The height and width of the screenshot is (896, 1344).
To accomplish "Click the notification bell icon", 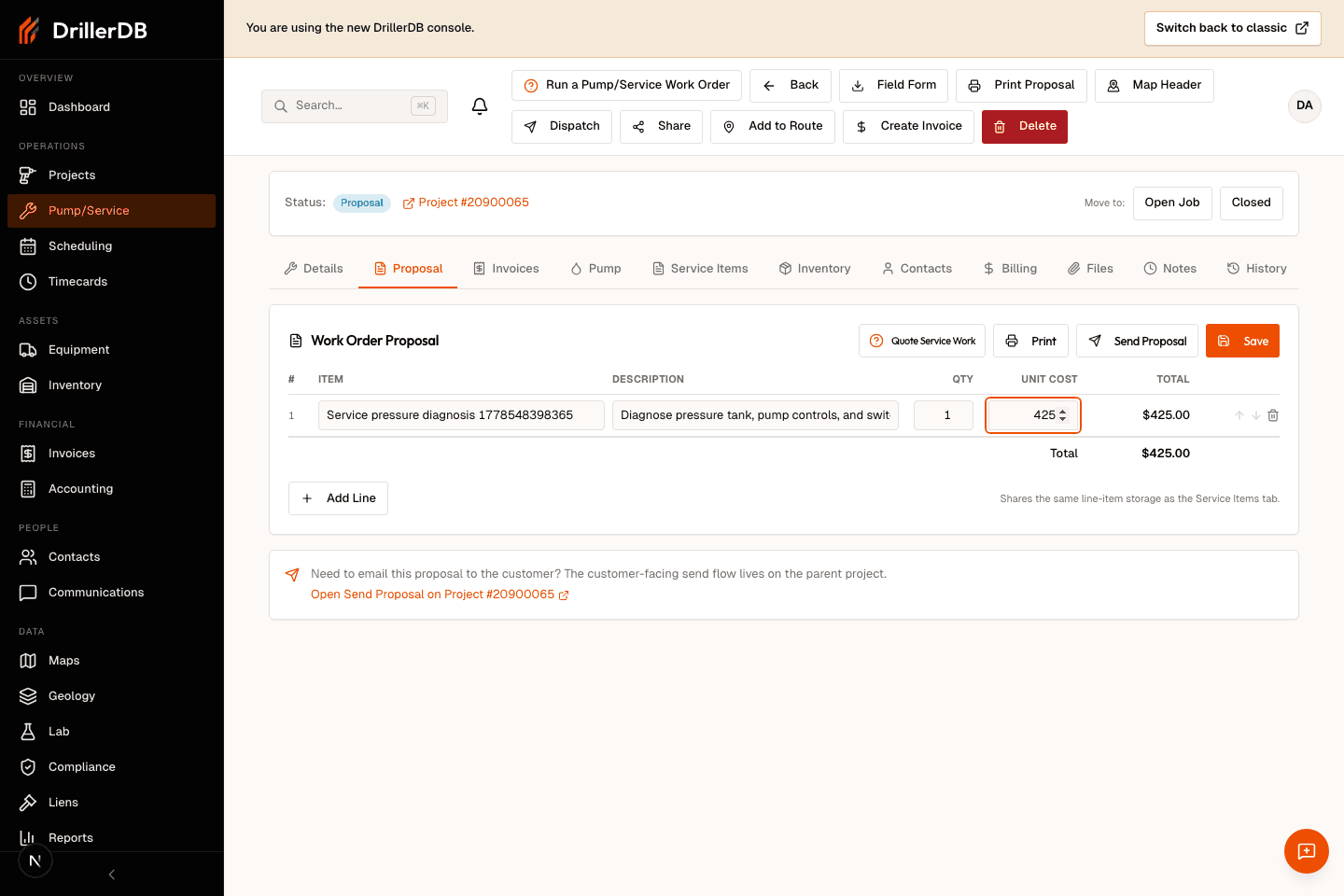I will tap(480, 106).
